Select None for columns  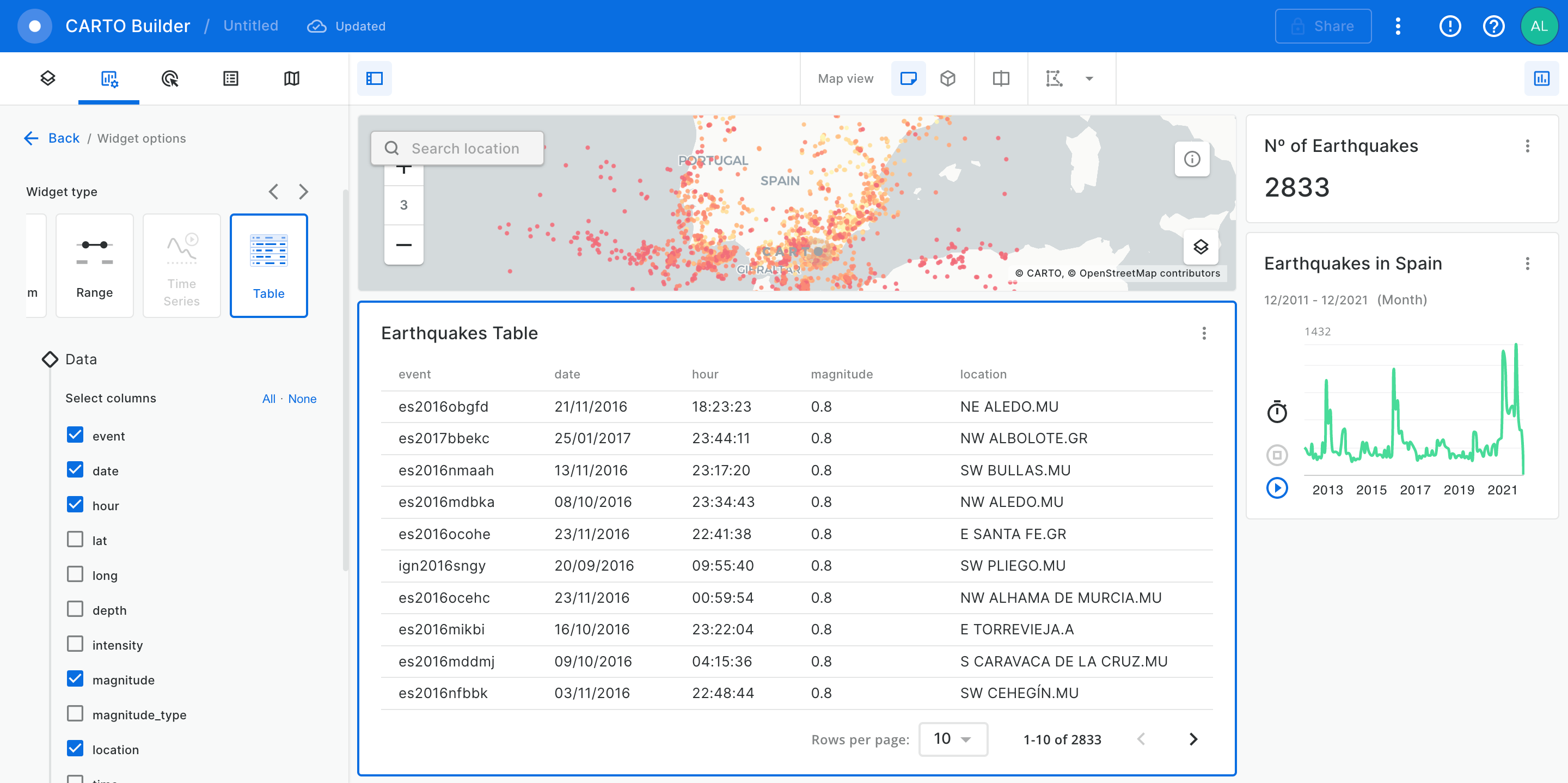[302, 399]
